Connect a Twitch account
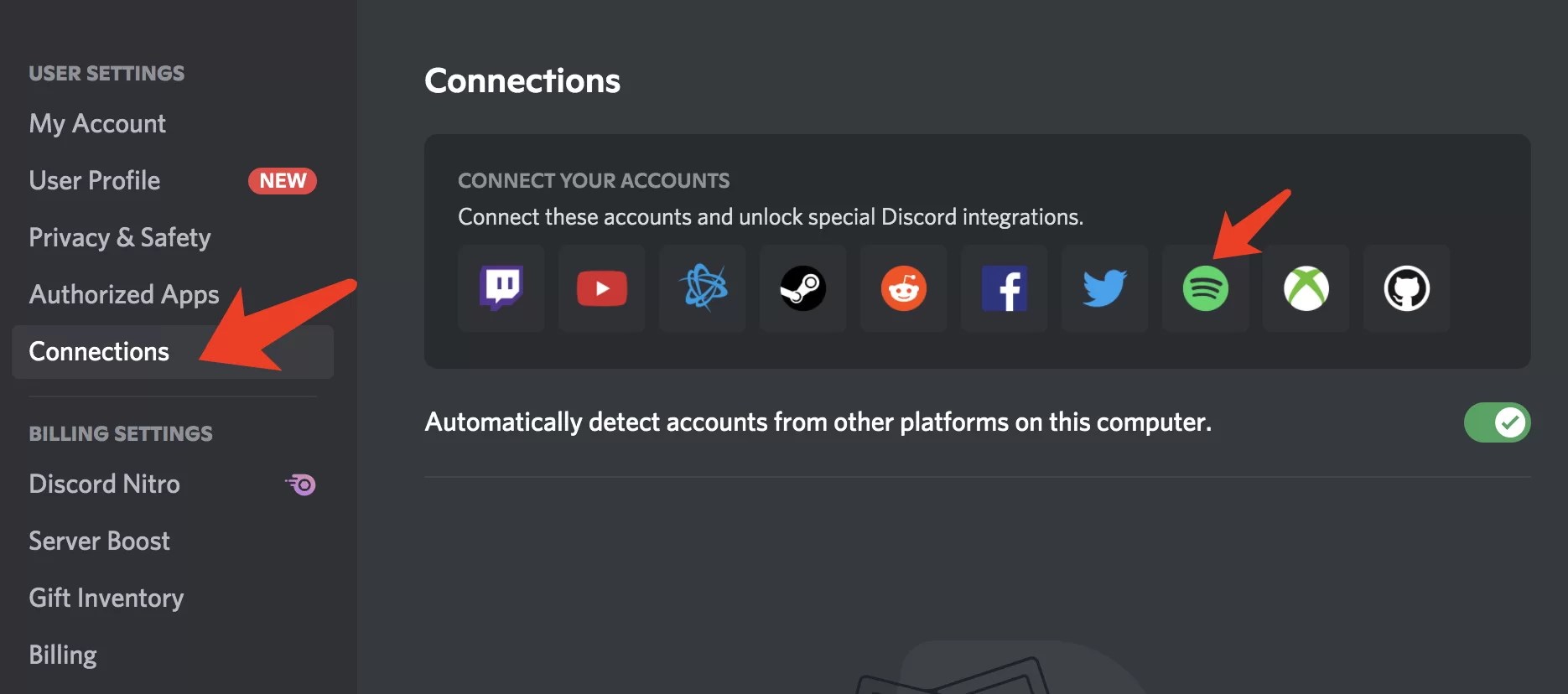This screenshot has height=694, width=1568. pyautogui.click(x=501, y=289)
